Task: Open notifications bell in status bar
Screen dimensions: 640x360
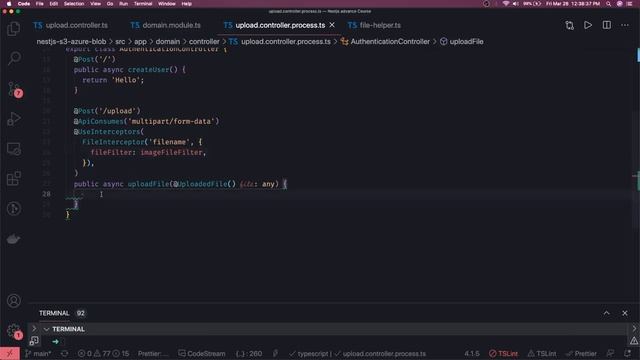Action: pyautogui.click(x=628, y=353)
